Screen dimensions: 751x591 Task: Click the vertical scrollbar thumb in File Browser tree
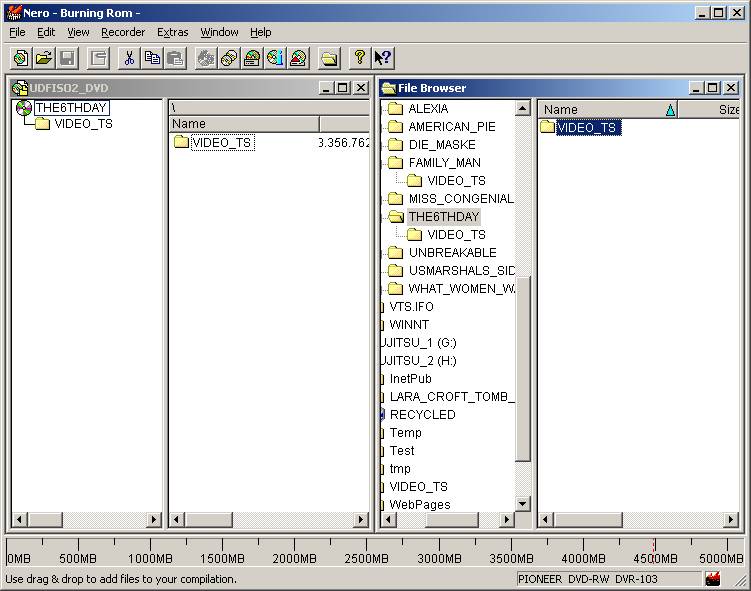(x=523, y=369)
